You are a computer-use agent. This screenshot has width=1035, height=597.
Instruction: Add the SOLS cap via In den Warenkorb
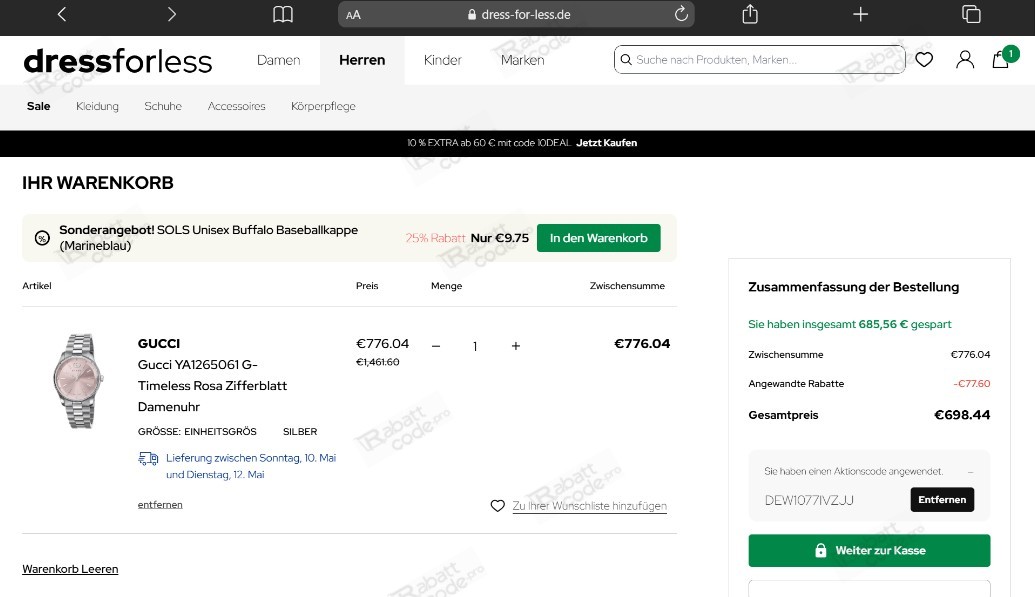[x=599, y=238]
